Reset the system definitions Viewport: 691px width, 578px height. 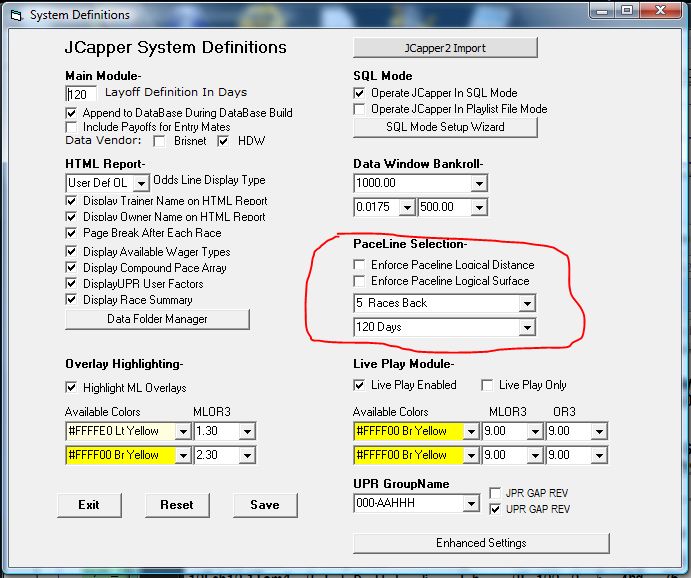click(x=177, y=505)
